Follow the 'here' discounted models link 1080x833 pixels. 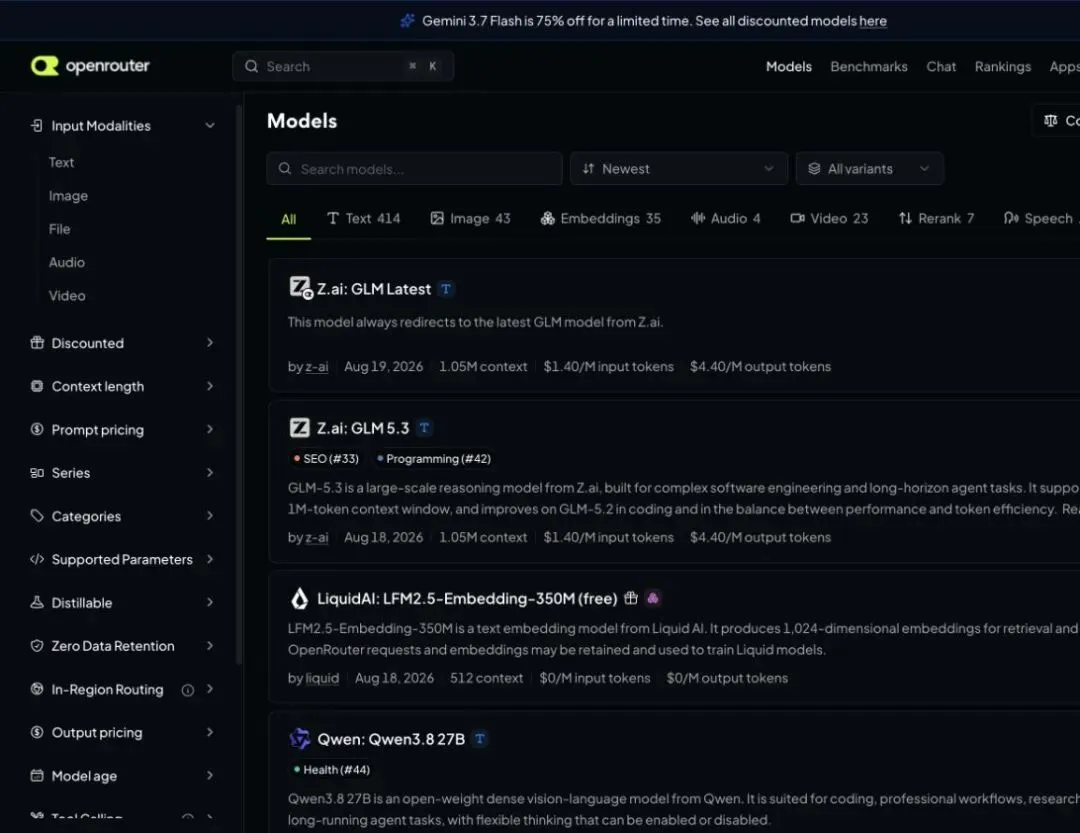coord(873,21)
